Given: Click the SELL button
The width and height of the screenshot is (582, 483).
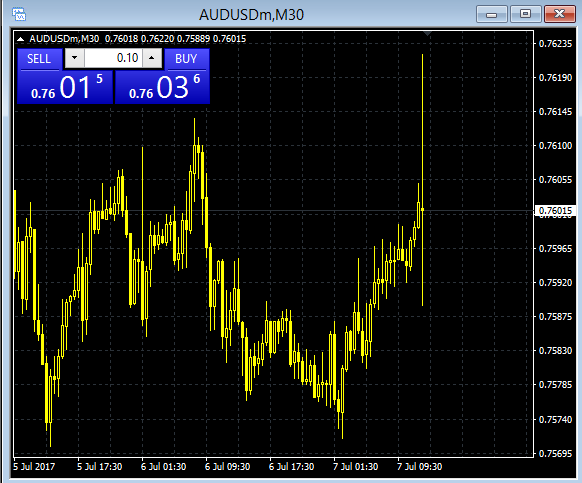Looking at the screenshot, I should click(x=39, y=59).
